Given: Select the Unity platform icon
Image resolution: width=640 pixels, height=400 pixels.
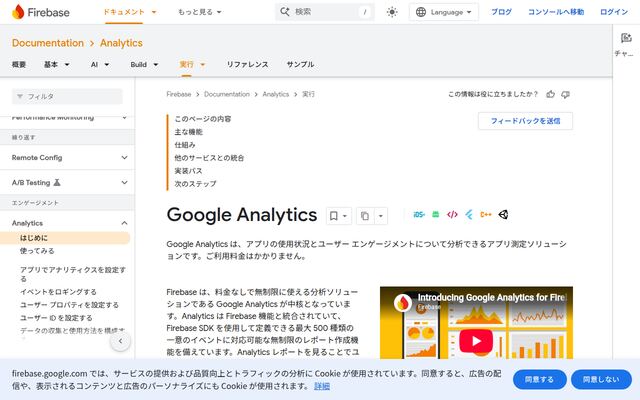Looking at the screenshot, I should 503,215.
